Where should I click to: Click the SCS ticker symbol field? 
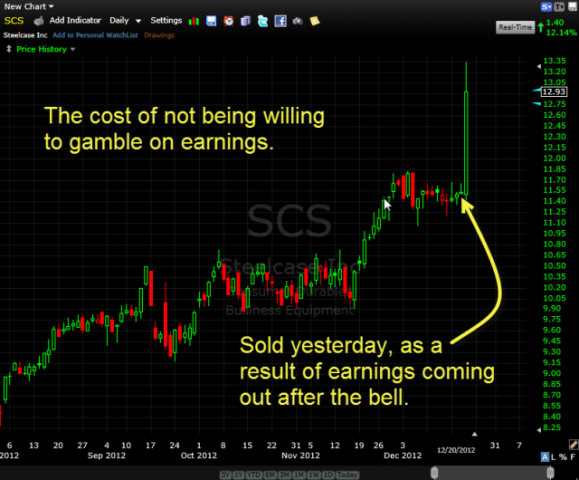[x=14, y=21]
